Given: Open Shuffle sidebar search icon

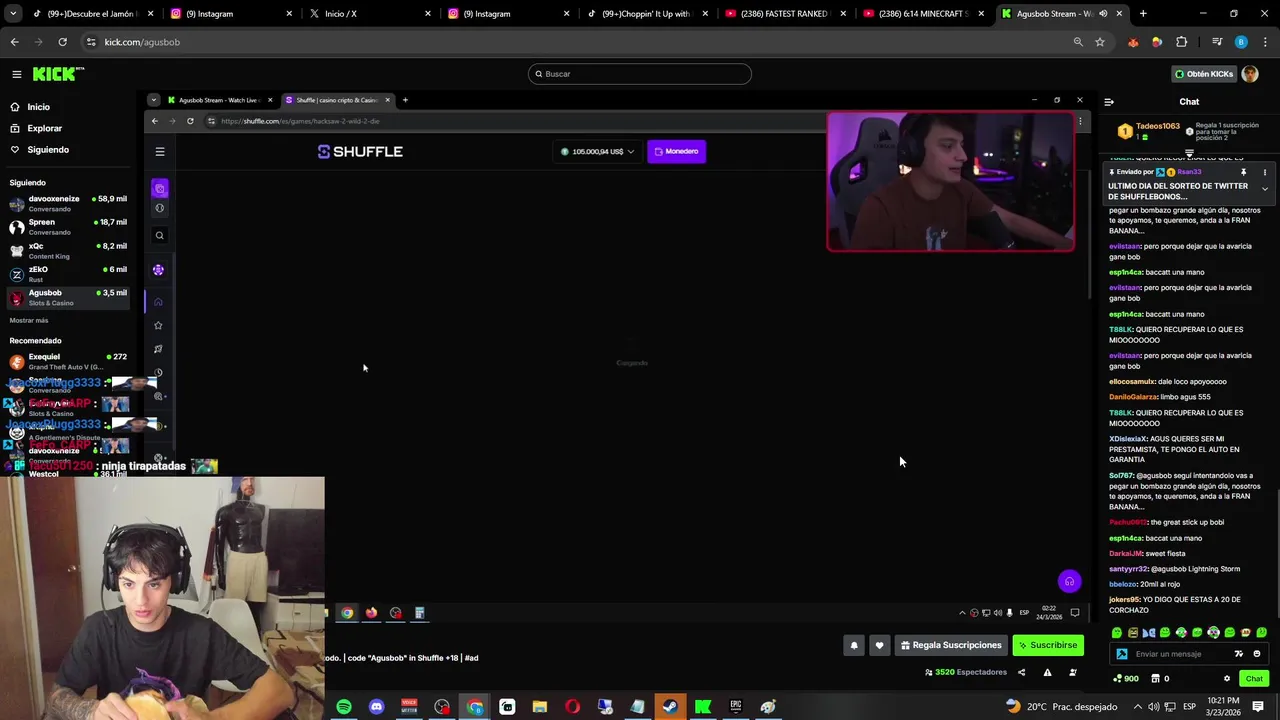Looking at the screenshot, I should click(x=159, y=236).
